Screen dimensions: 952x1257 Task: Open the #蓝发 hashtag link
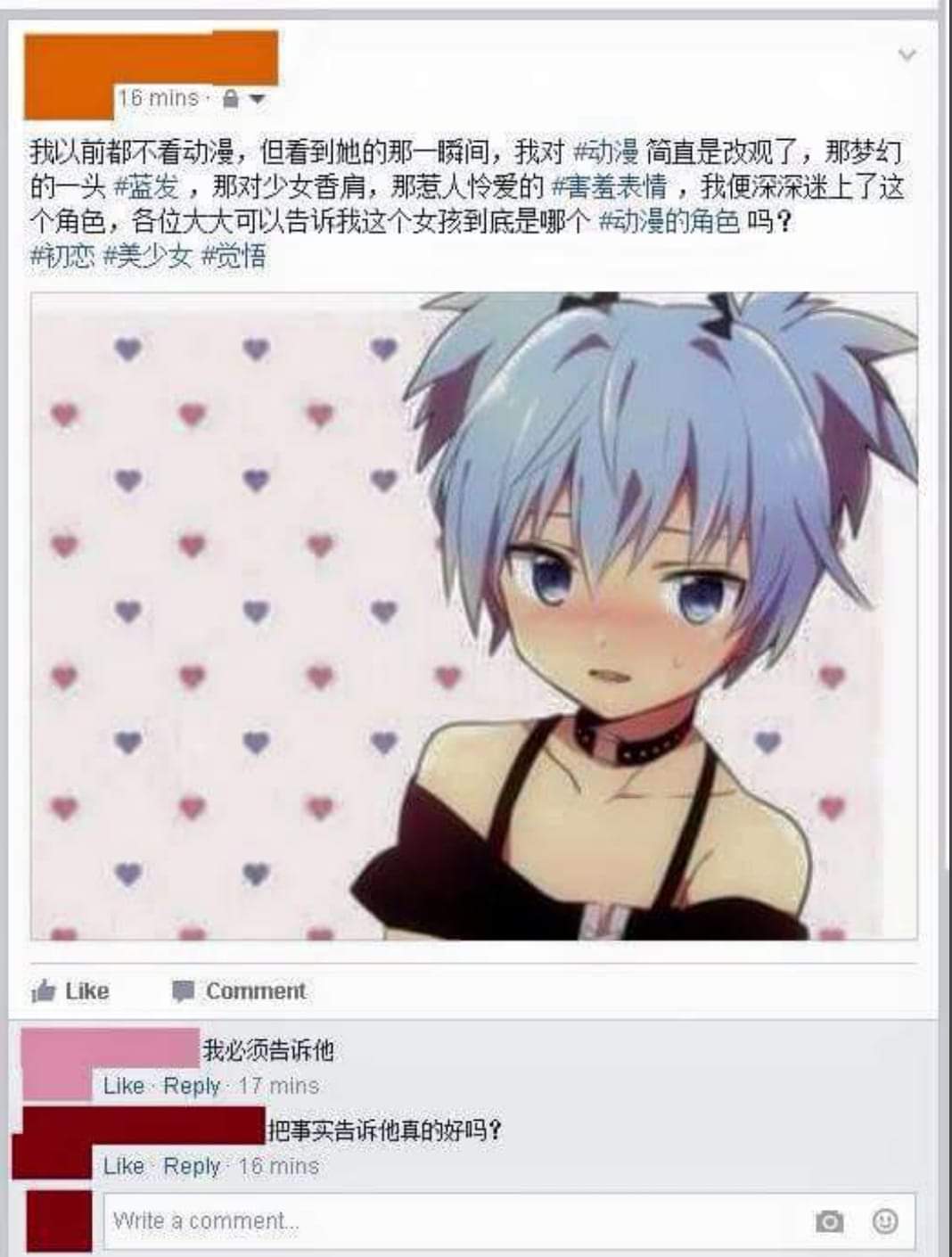149,187
